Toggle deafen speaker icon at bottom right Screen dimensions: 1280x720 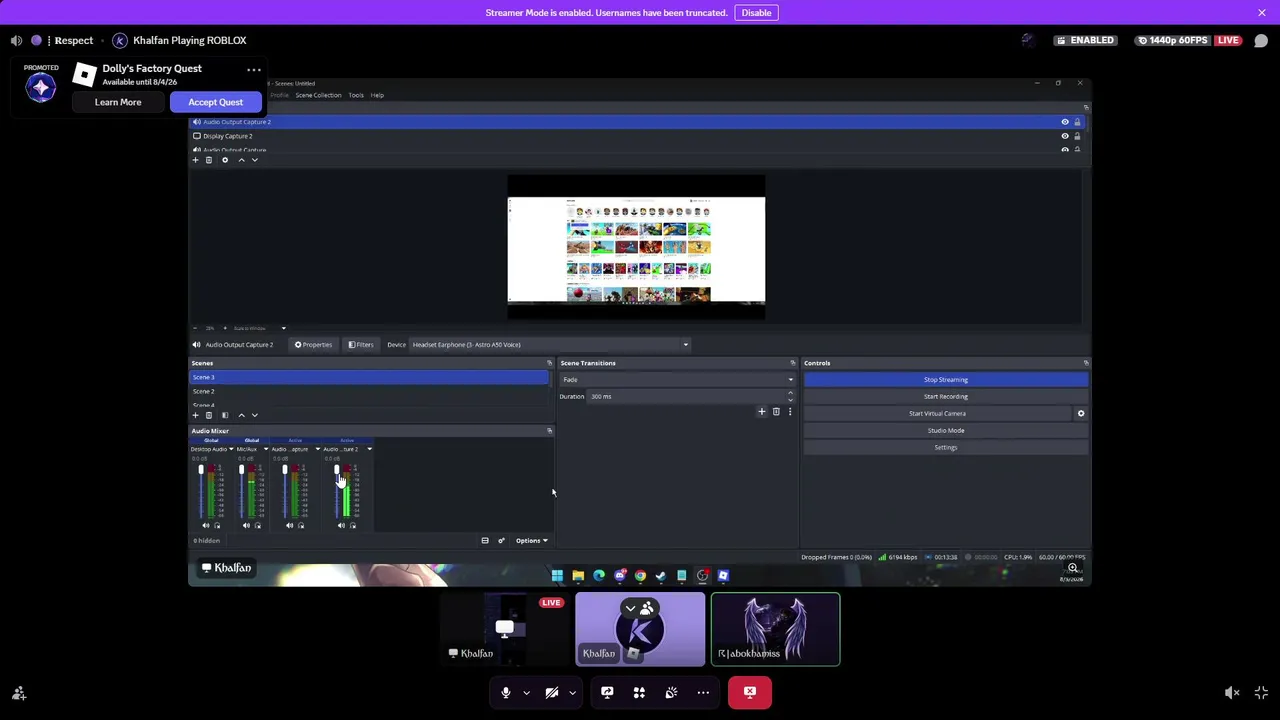1232,692
